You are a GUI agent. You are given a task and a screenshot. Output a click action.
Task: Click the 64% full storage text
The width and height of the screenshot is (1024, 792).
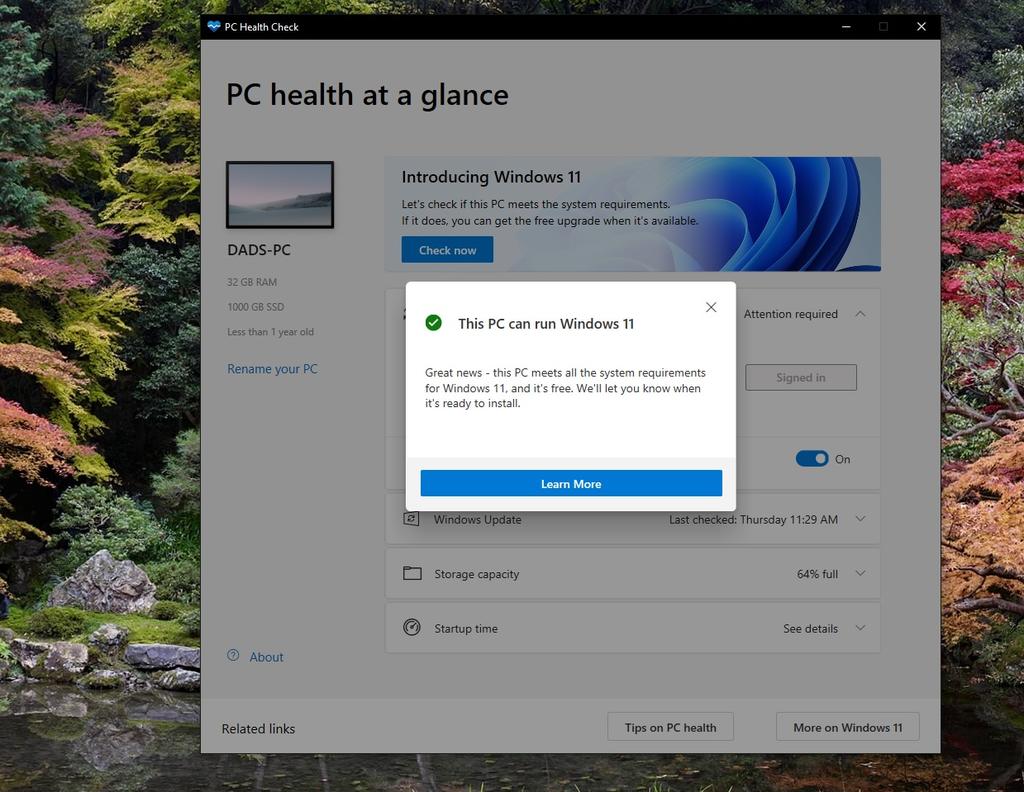click(817, 574)
